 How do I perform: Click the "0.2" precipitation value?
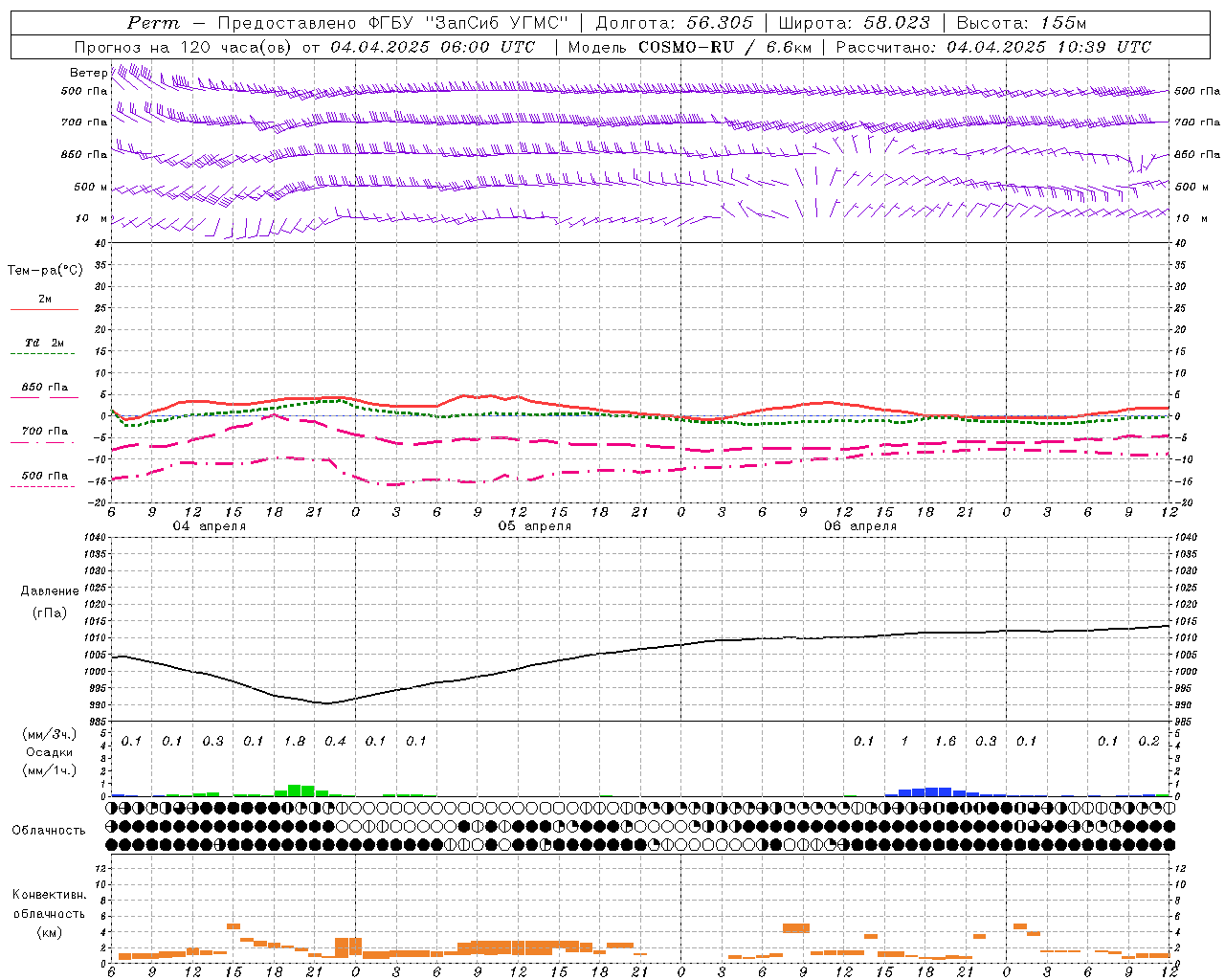(1148, 742)
